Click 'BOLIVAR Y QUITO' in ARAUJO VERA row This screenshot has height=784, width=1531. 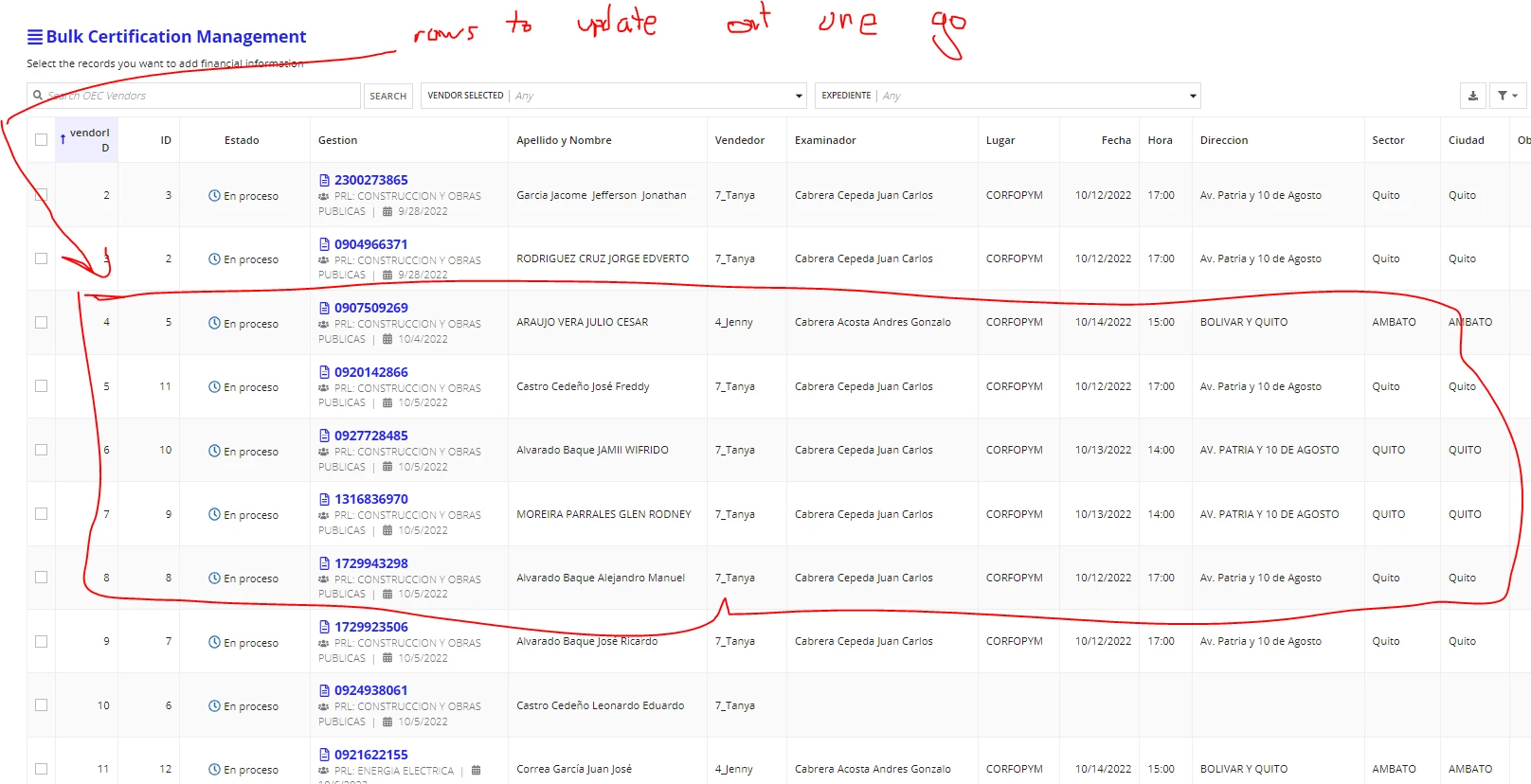(1244, 322)
